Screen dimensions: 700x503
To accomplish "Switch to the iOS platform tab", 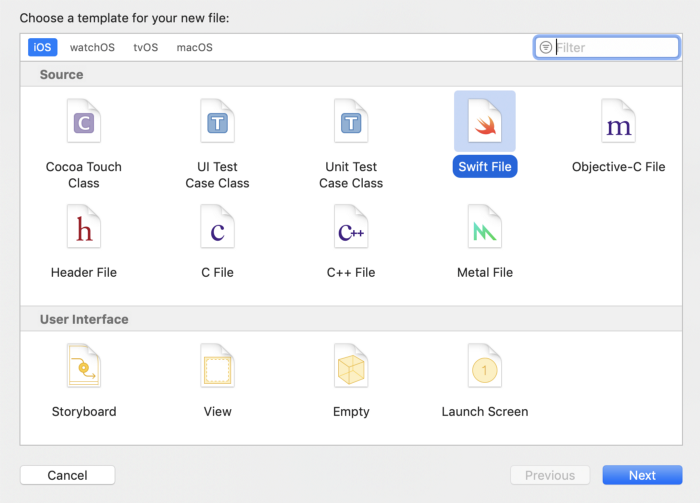I will (x=43, y=47).
